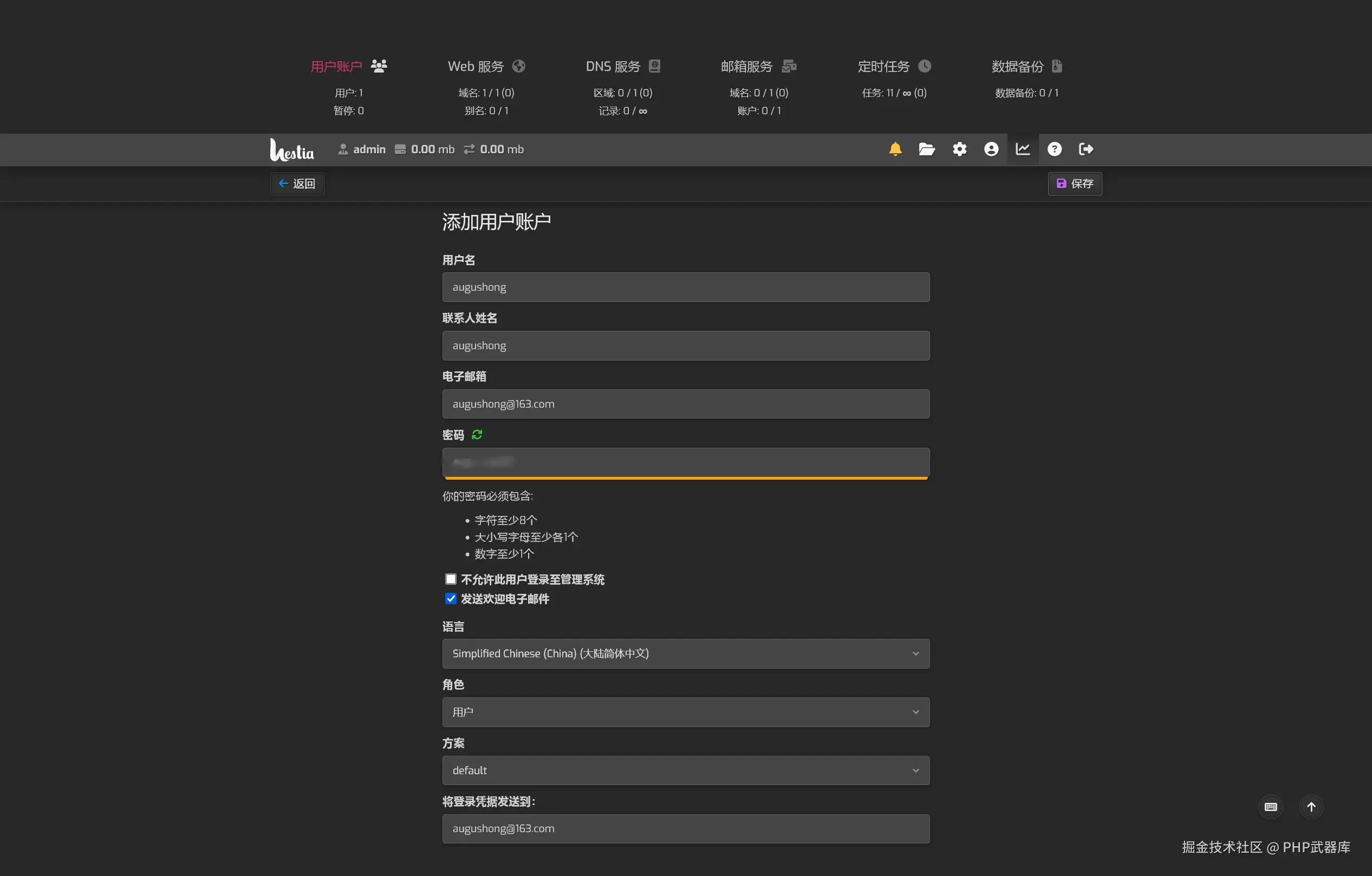Uncheck 发送欢迎电子邮件 checkbox
The height and width of the screenshot is (876, 1372).
(451, 599)
